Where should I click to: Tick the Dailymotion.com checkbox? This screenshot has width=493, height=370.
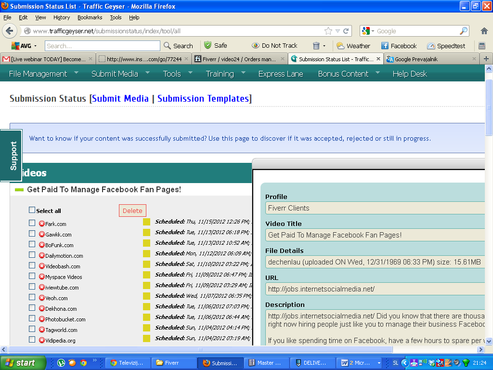(32, 255)
